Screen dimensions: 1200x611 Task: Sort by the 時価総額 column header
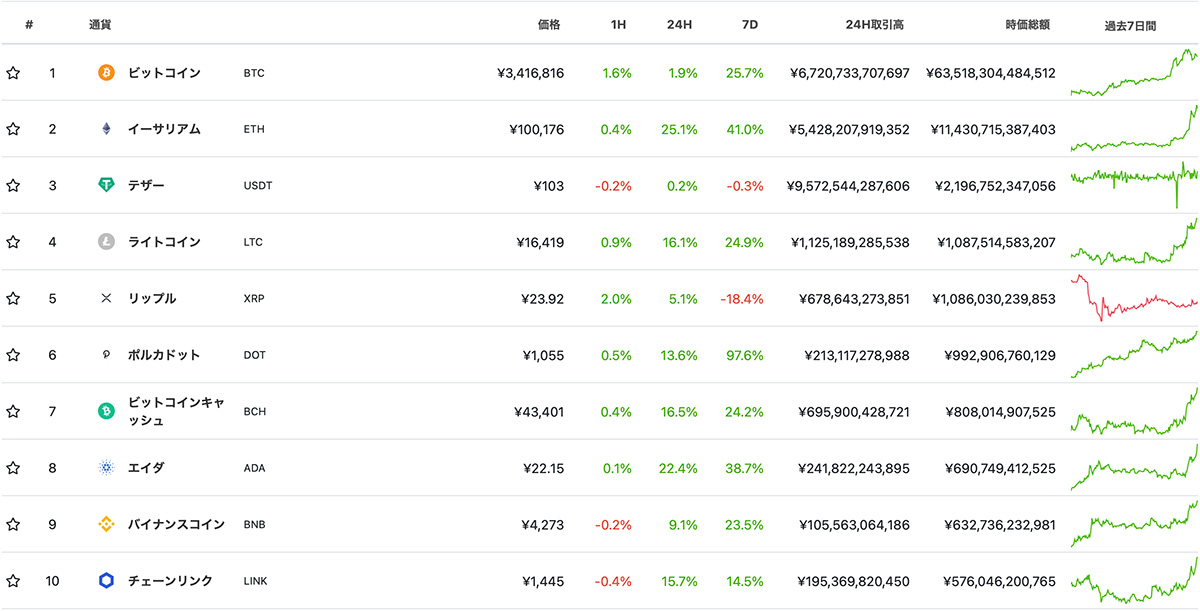coord(1027,24)
